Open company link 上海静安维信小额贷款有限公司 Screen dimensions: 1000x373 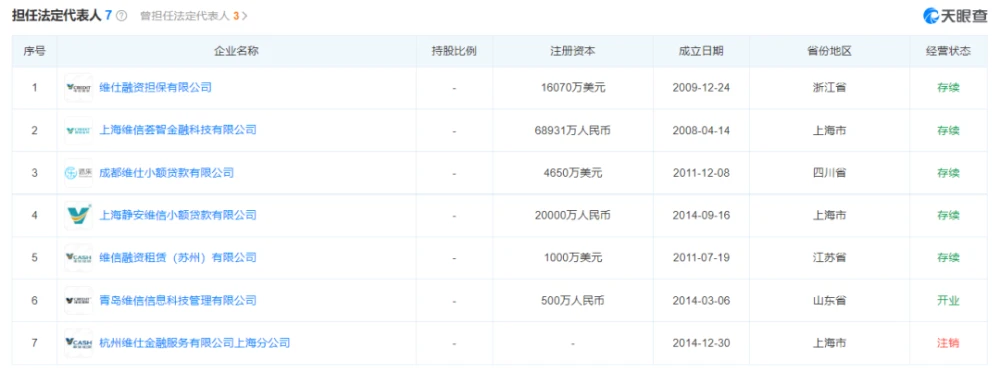coord(178,216)
